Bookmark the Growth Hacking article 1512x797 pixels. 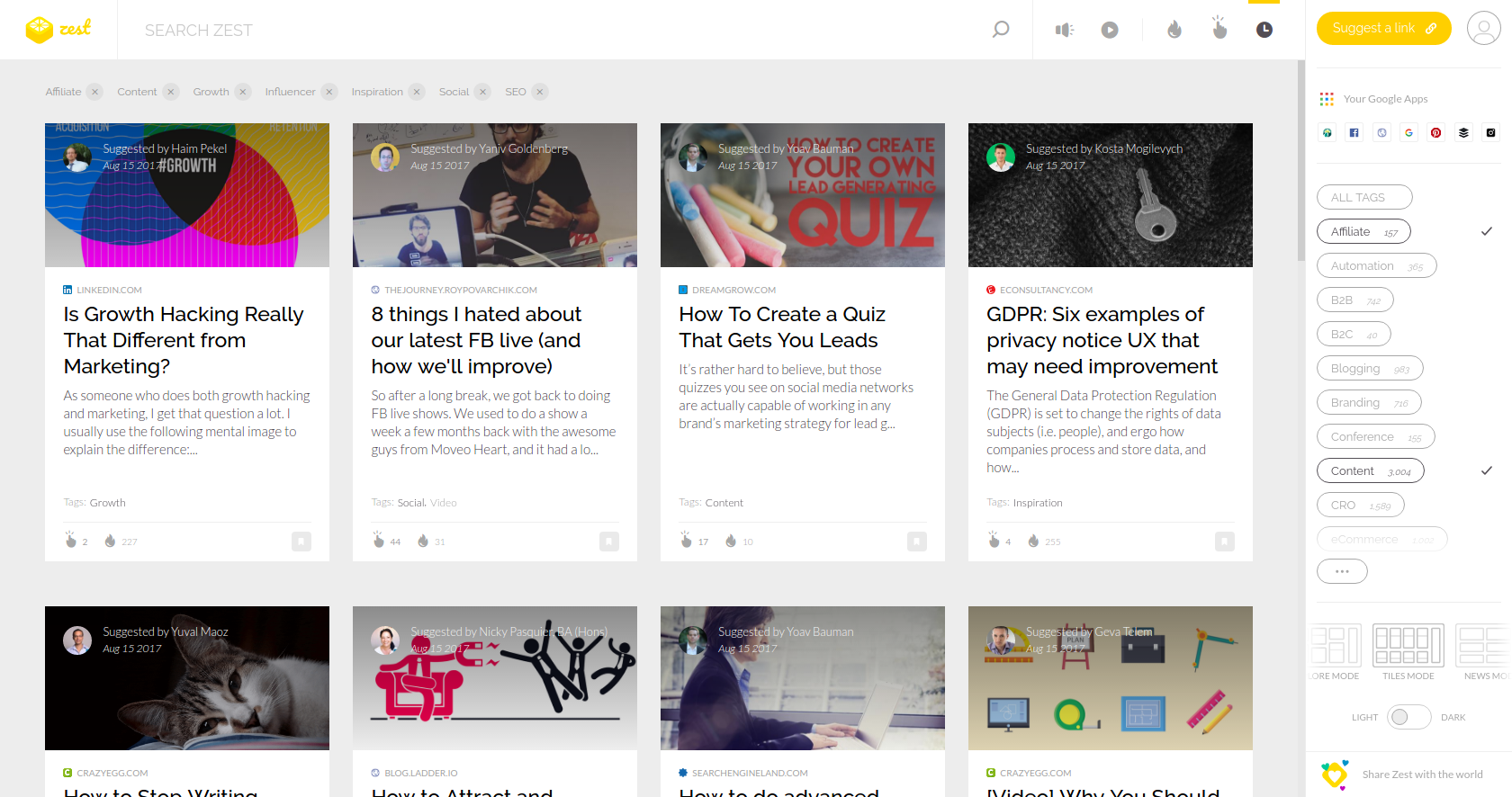click(x=301, y=542)
